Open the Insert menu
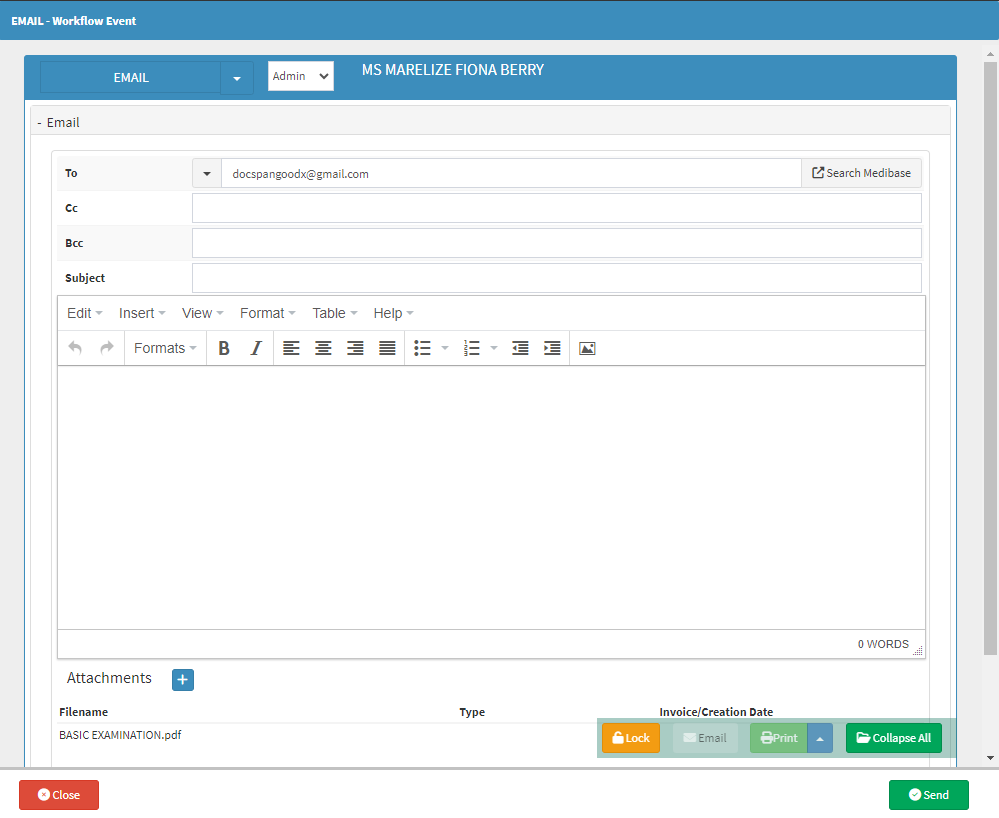The height and width of the screenshot is (818, 999). pyautogui.click(x=142, y=313)
